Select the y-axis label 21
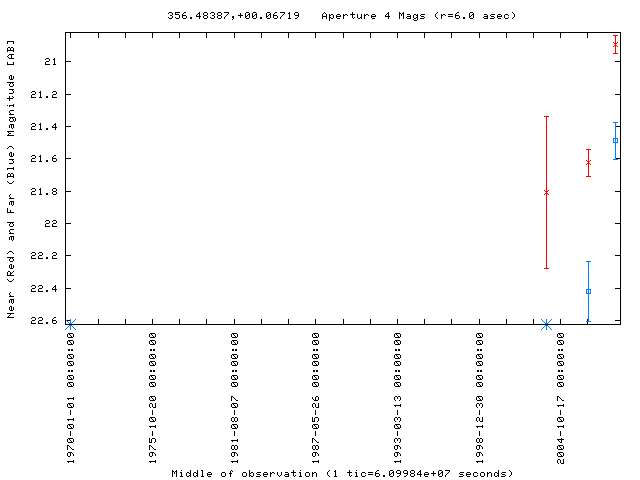 [51, 62]
